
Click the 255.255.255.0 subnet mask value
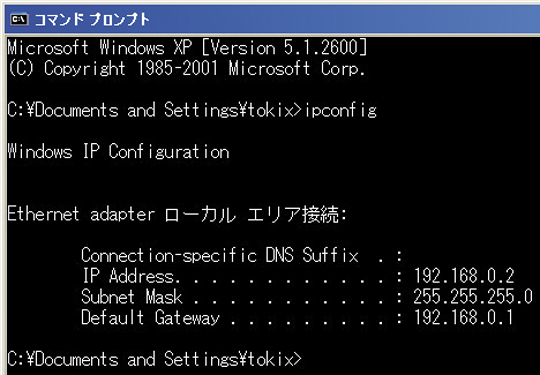(473, 297)
